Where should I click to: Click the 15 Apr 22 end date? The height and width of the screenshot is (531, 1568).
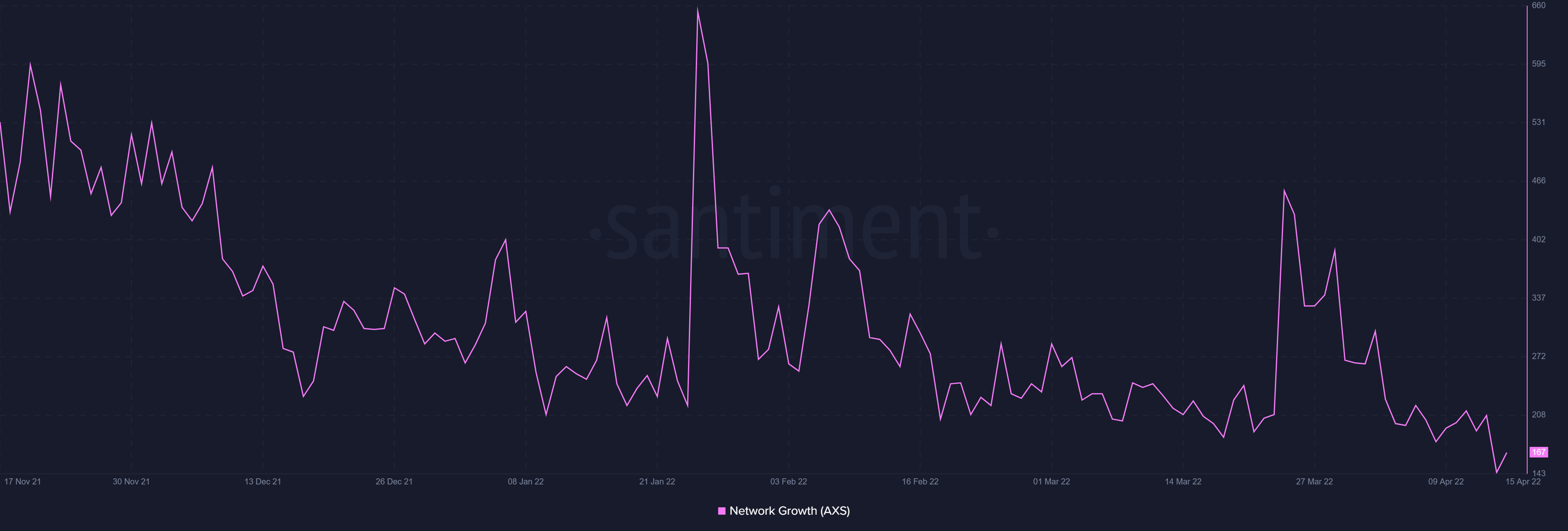[1522, 482]
